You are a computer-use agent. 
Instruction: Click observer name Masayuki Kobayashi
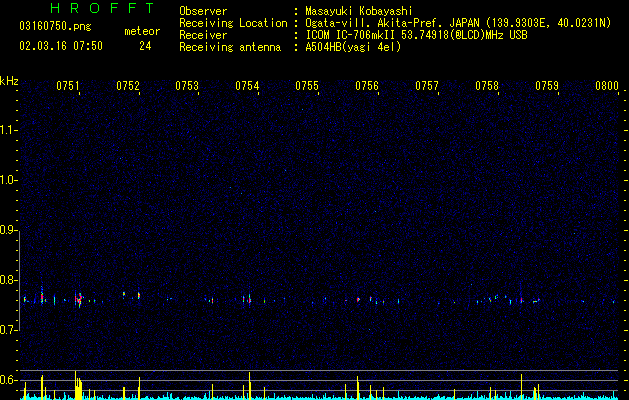click(359, 11)
